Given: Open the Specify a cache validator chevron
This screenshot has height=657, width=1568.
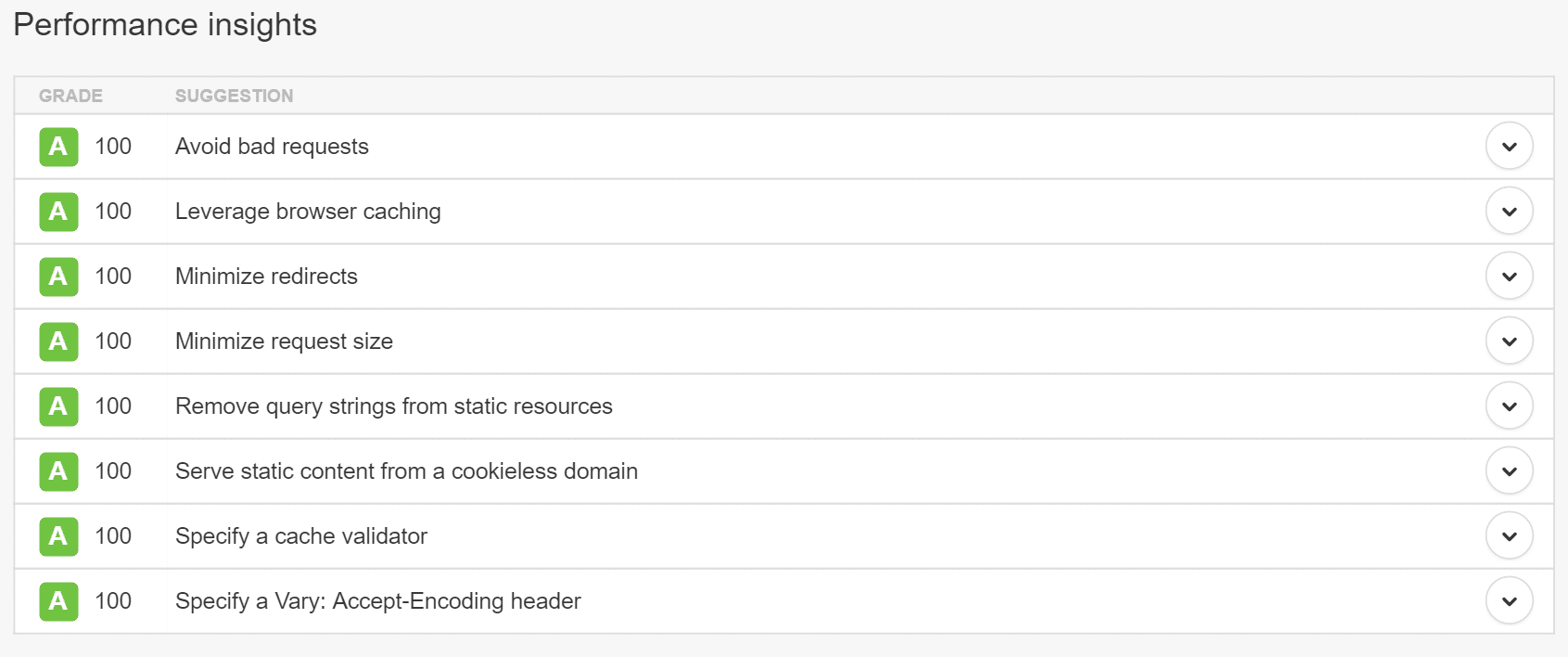Looking at the screenshot, I should tap(1510, 535).
